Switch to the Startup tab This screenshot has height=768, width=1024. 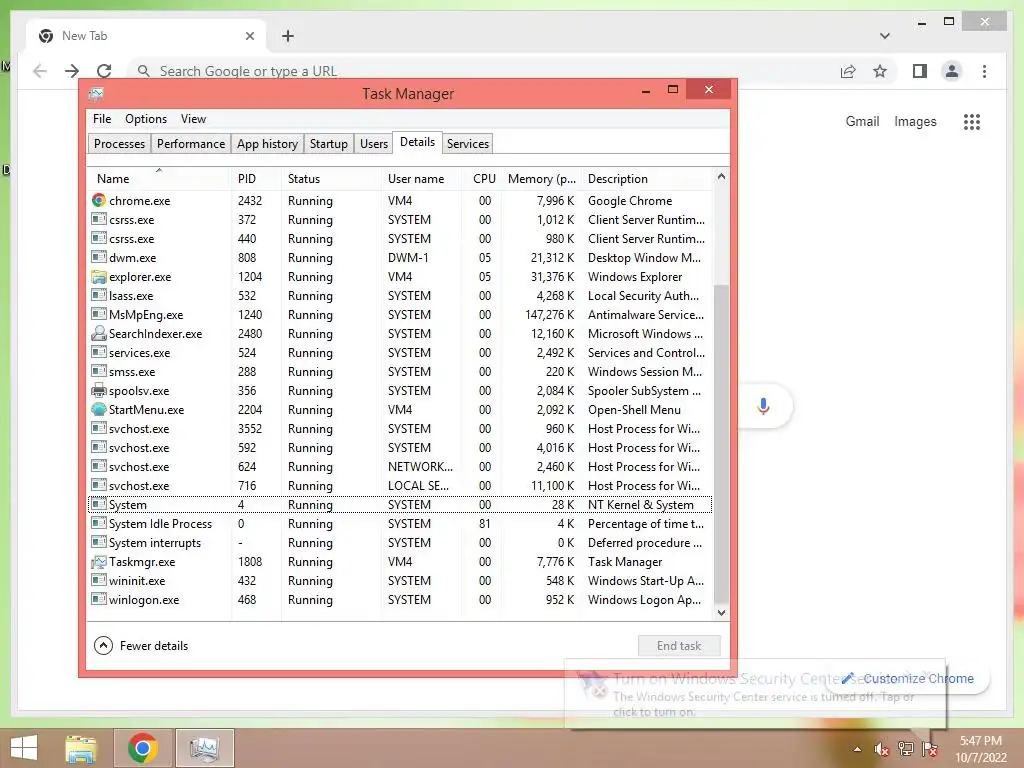pos(328,144)
